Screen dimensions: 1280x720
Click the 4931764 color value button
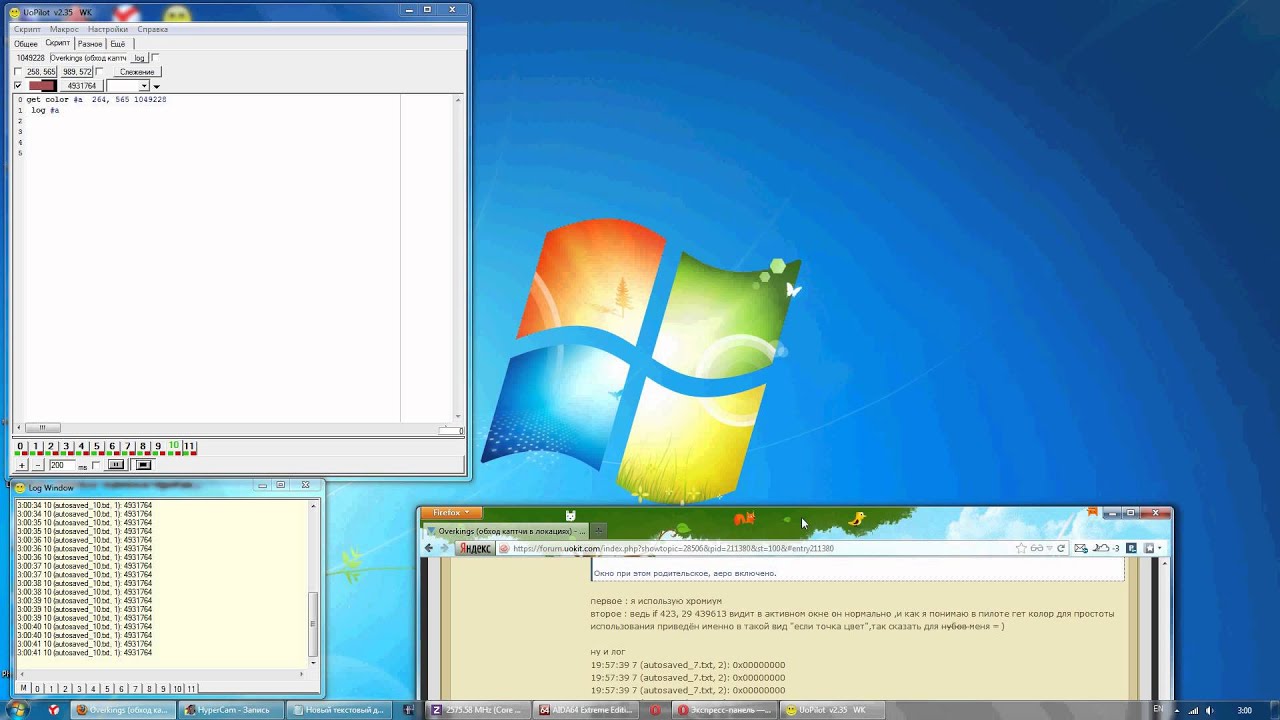tap(81, 86)
